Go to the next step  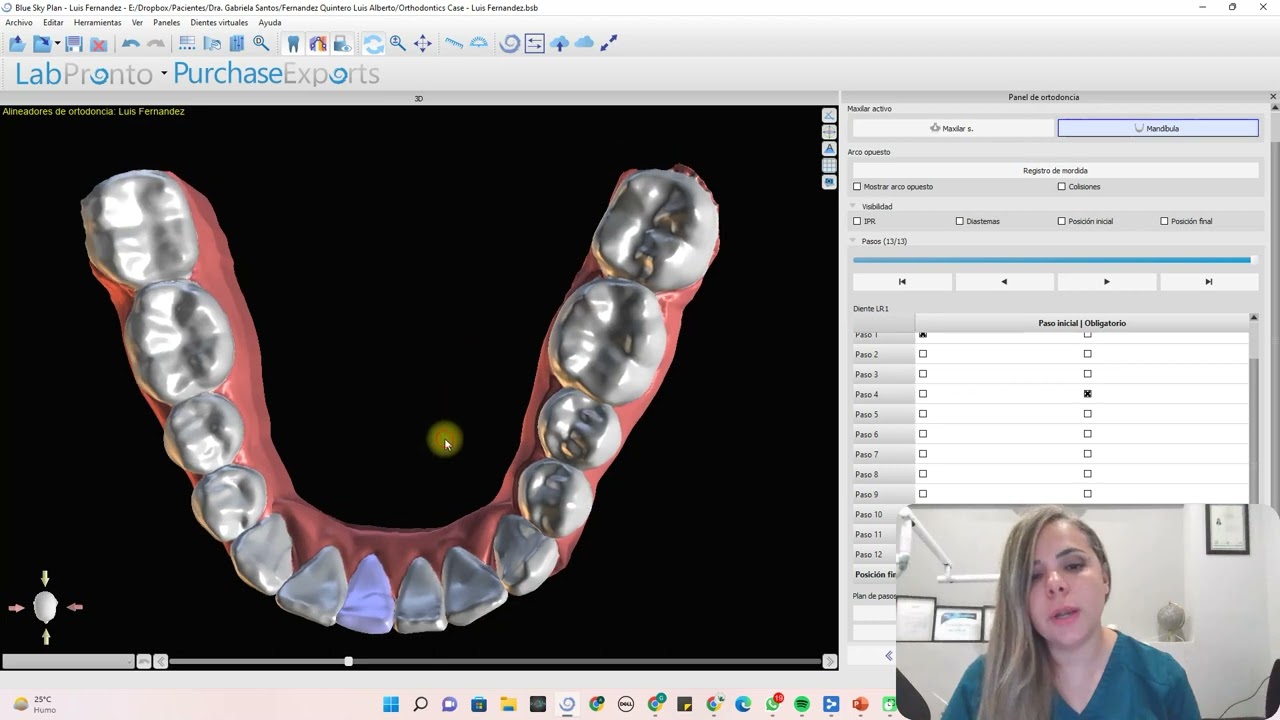point(1106,282)
